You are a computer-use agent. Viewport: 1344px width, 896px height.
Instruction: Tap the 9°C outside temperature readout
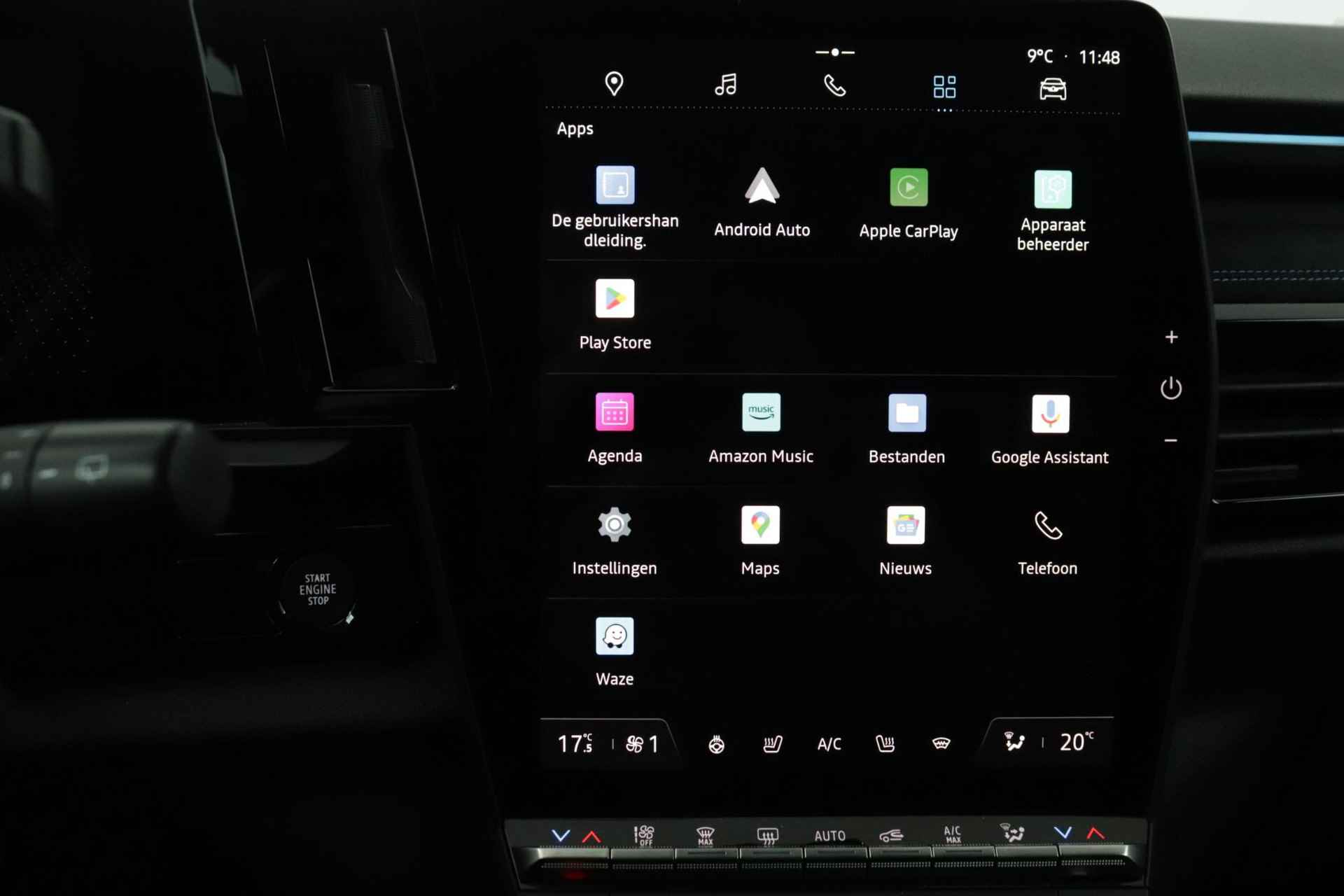click(1040, 56)
